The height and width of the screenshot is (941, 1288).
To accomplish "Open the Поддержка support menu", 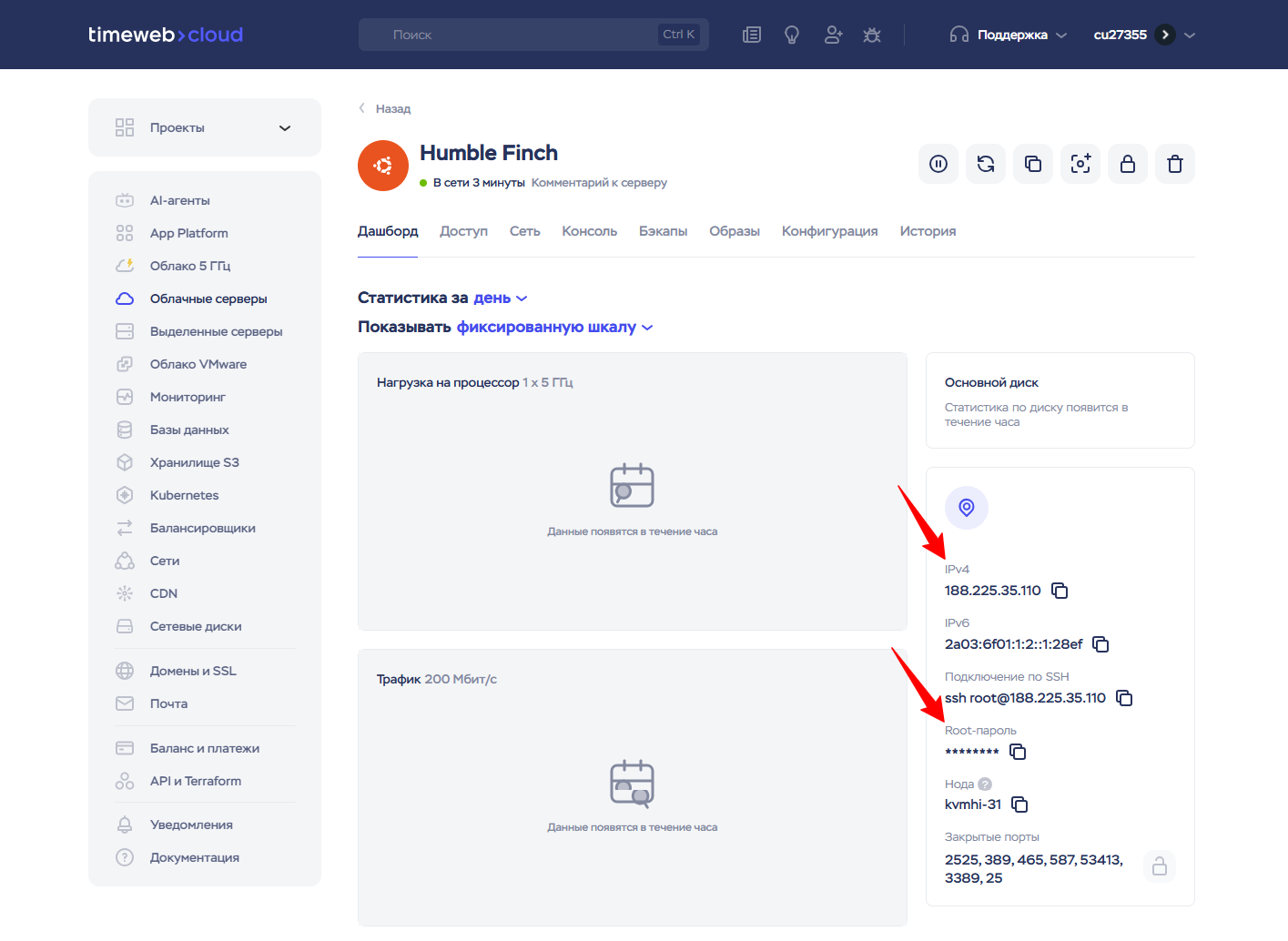I will [1008, 35].
